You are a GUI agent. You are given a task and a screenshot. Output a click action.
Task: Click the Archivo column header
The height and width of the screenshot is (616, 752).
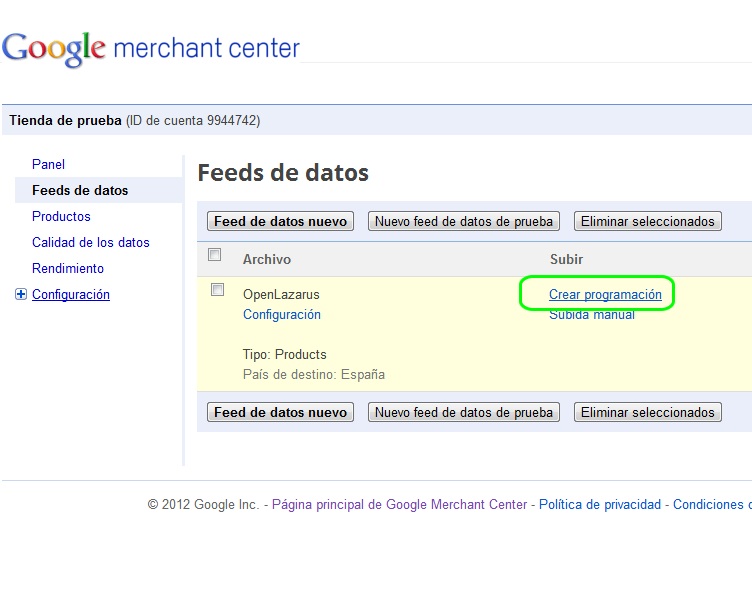[x=267, y=260]
